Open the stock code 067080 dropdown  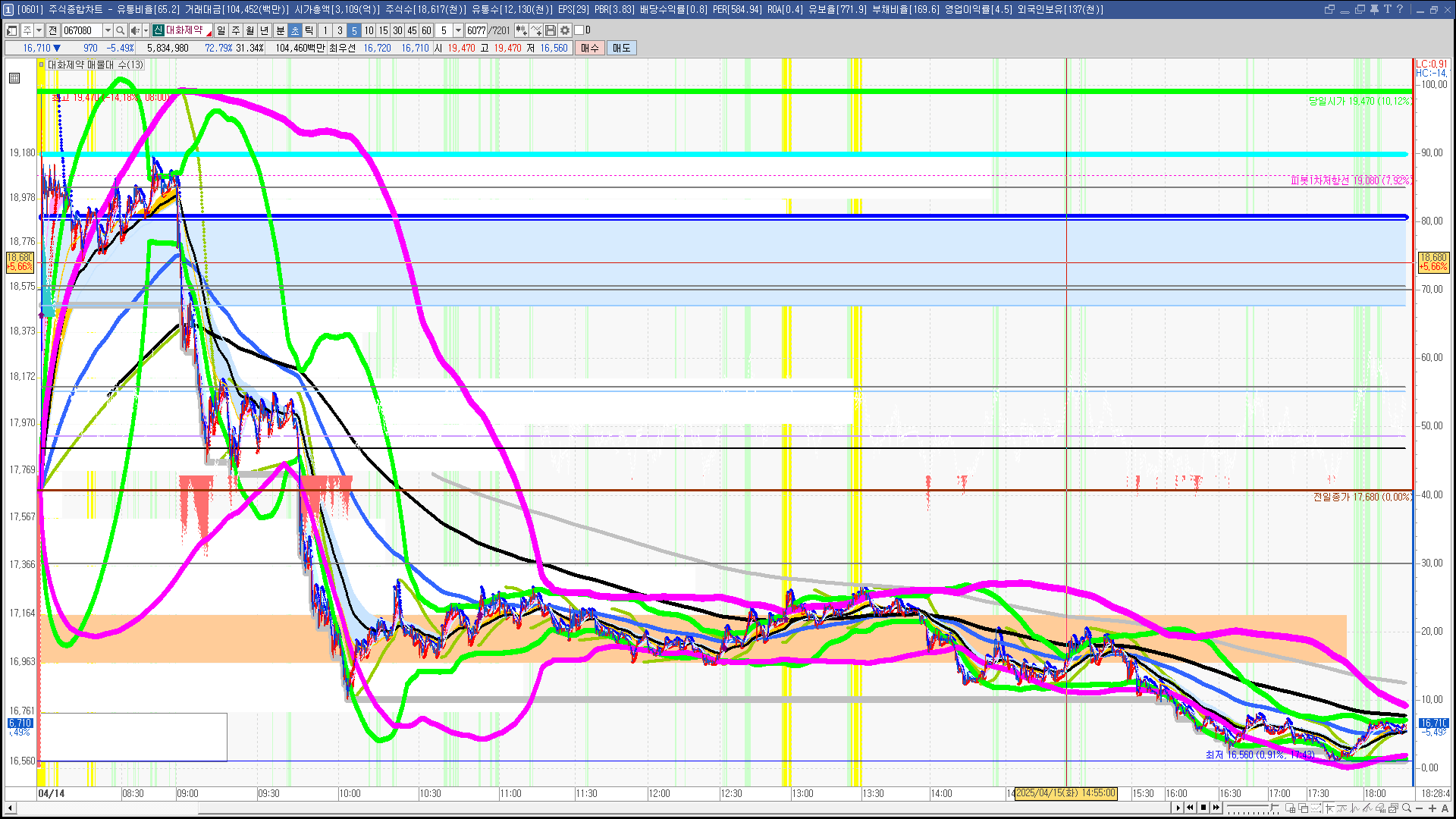tap(108, 30)
